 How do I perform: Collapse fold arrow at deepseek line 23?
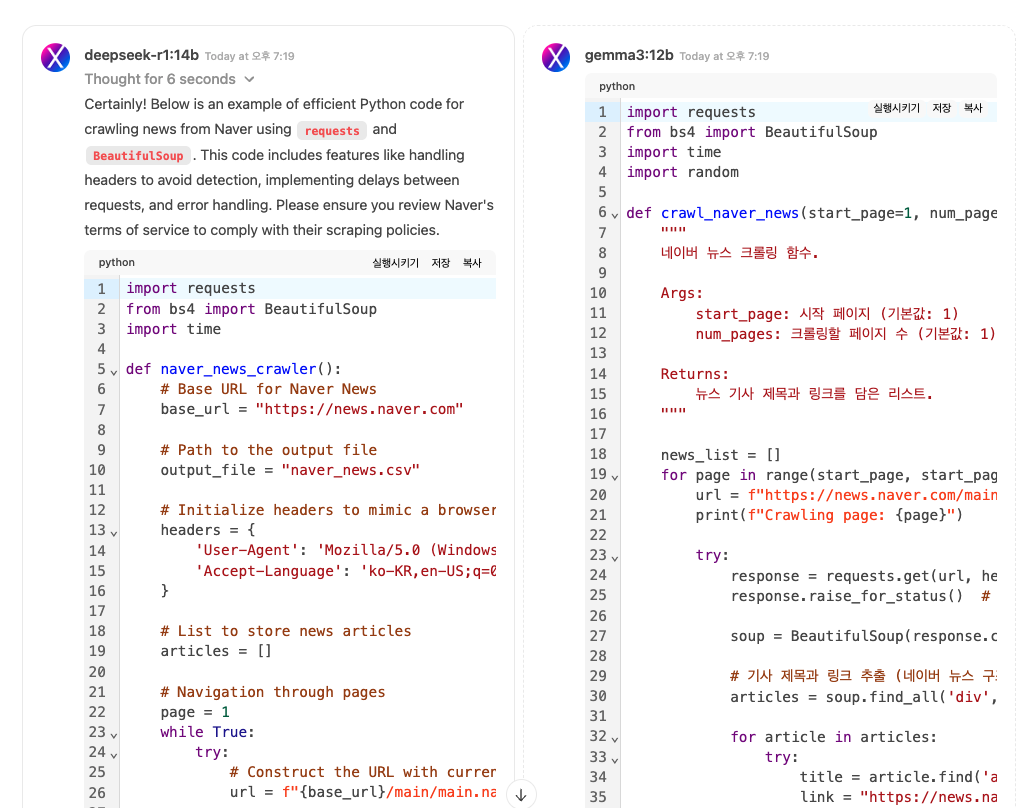click(x=114, y=735)
